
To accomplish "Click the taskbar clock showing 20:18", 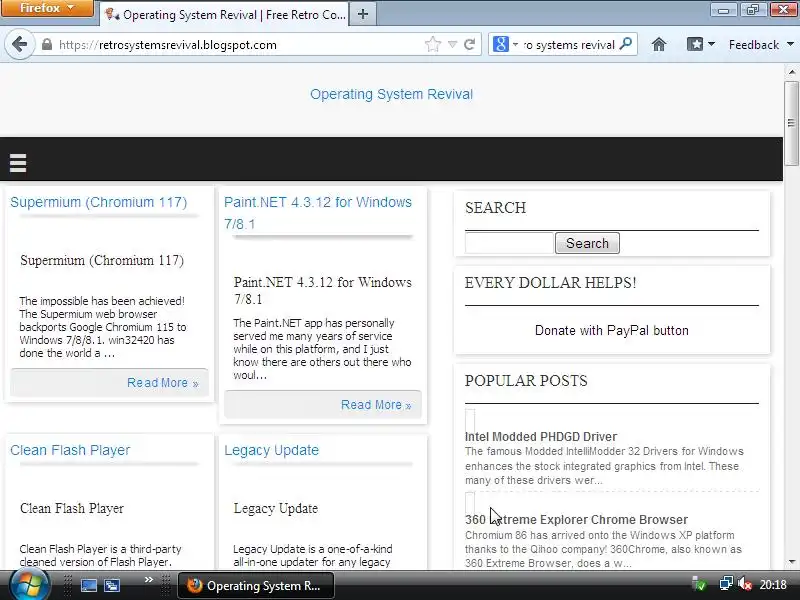I will point(773,584).
